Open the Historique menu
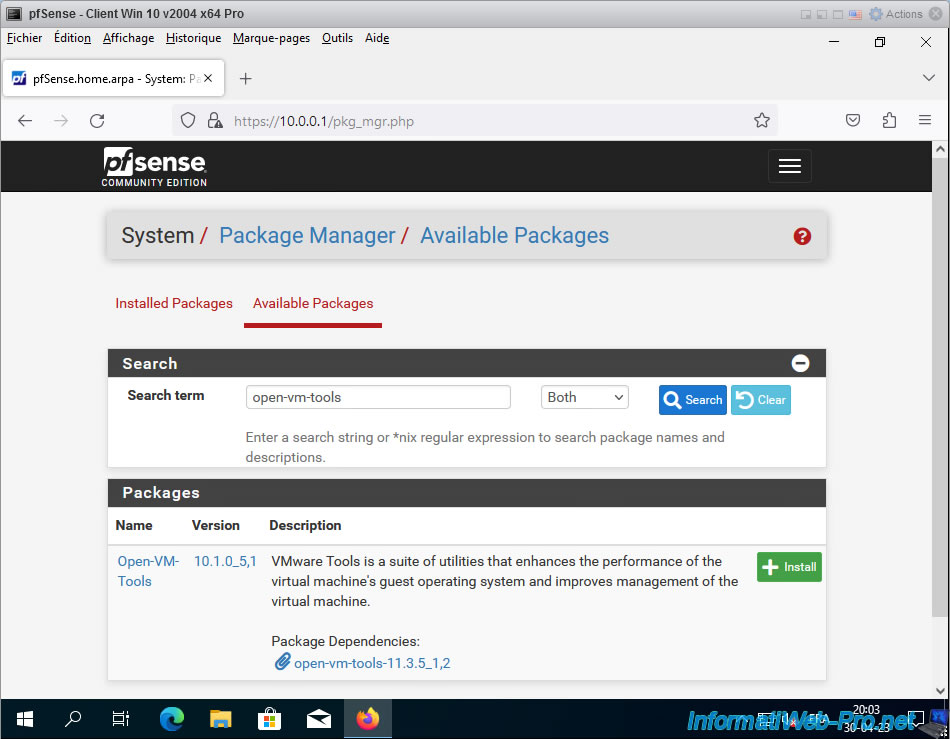This screenshot has height=739, width=950. tap(193, 38)
